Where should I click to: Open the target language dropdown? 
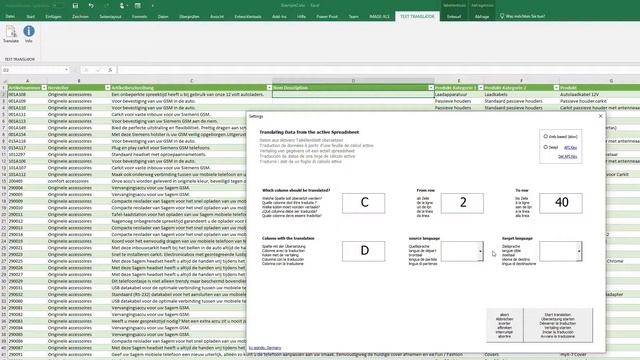[579, 251]
